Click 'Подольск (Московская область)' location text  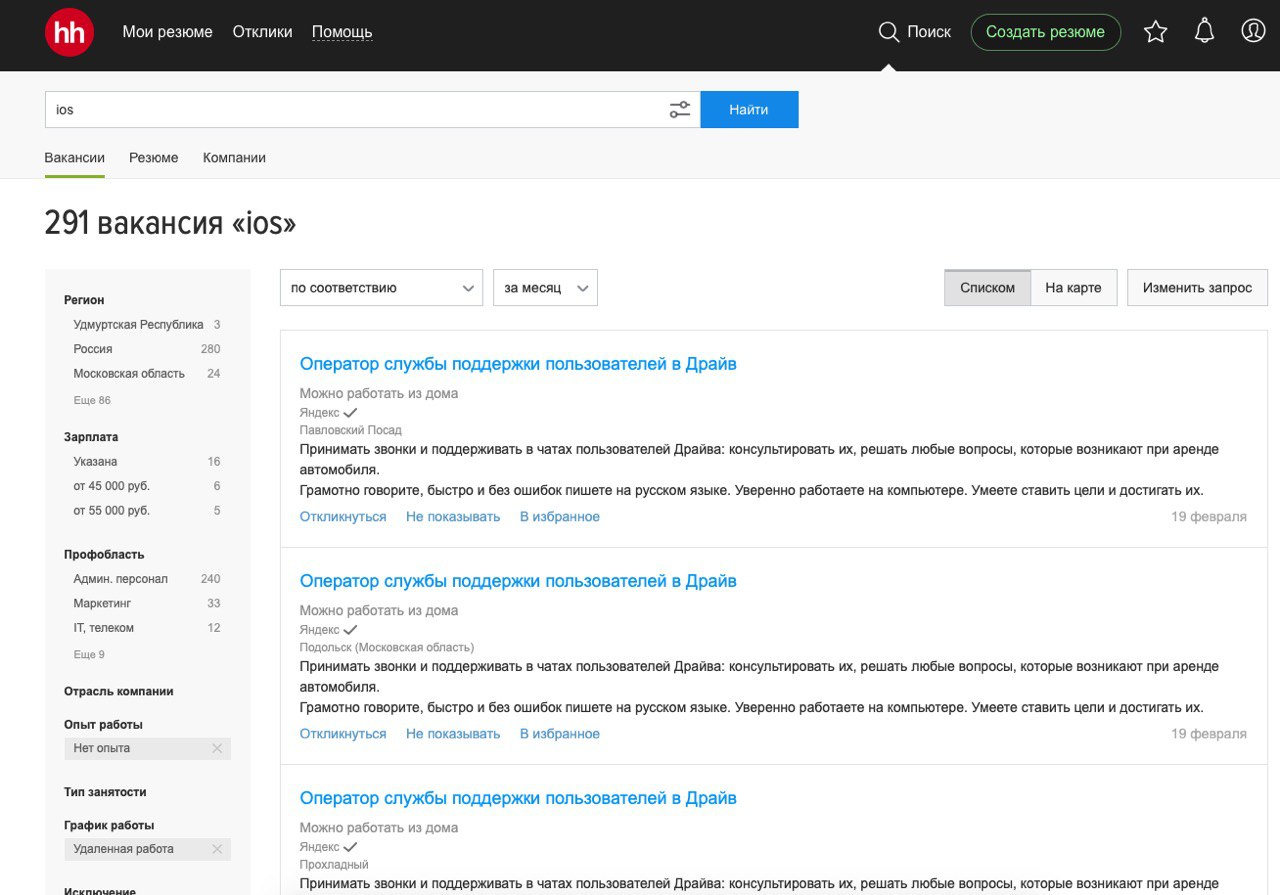[x=387, y=647]
